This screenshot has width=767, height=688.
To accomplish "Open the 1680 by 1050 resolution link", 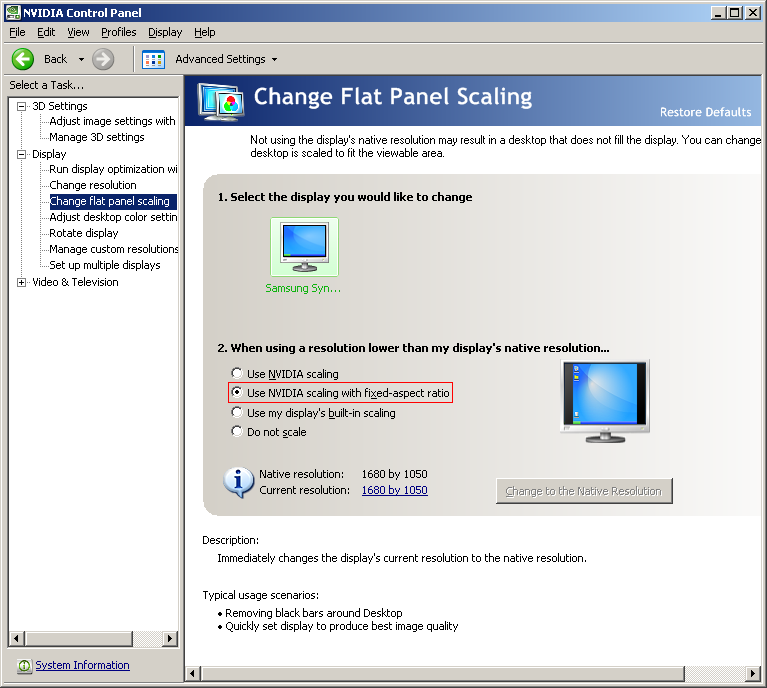I will point(394,490).
